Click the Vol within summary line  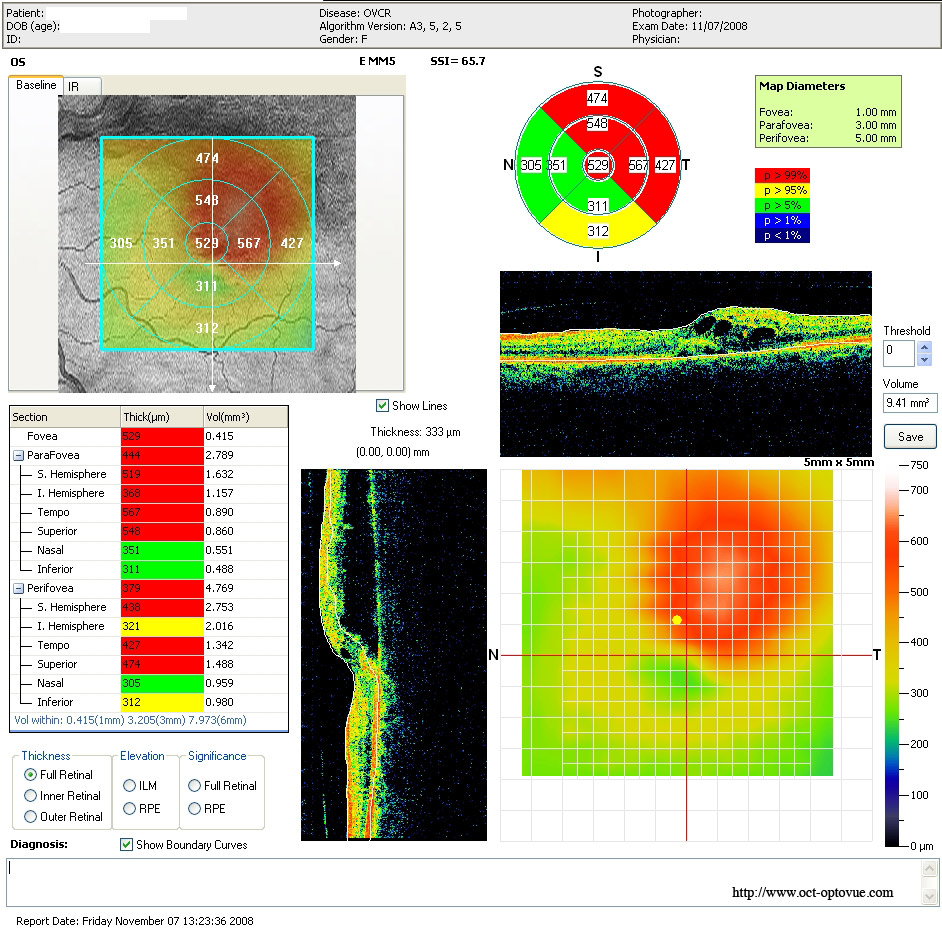(130, 720)
